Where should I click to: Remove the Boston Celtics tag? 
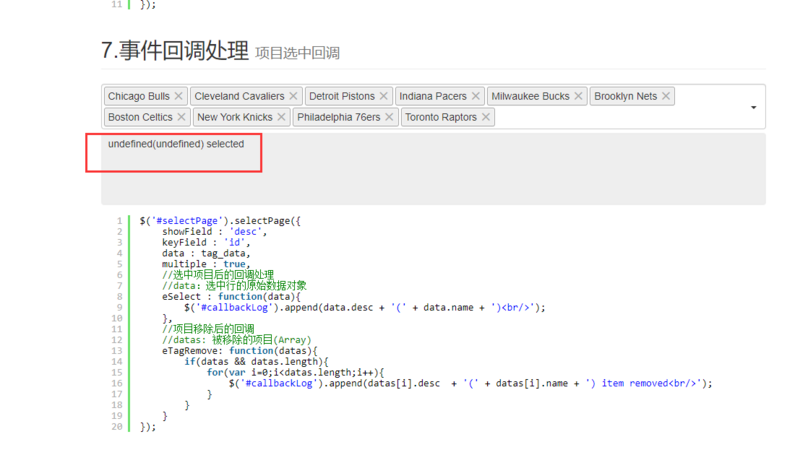181,117
